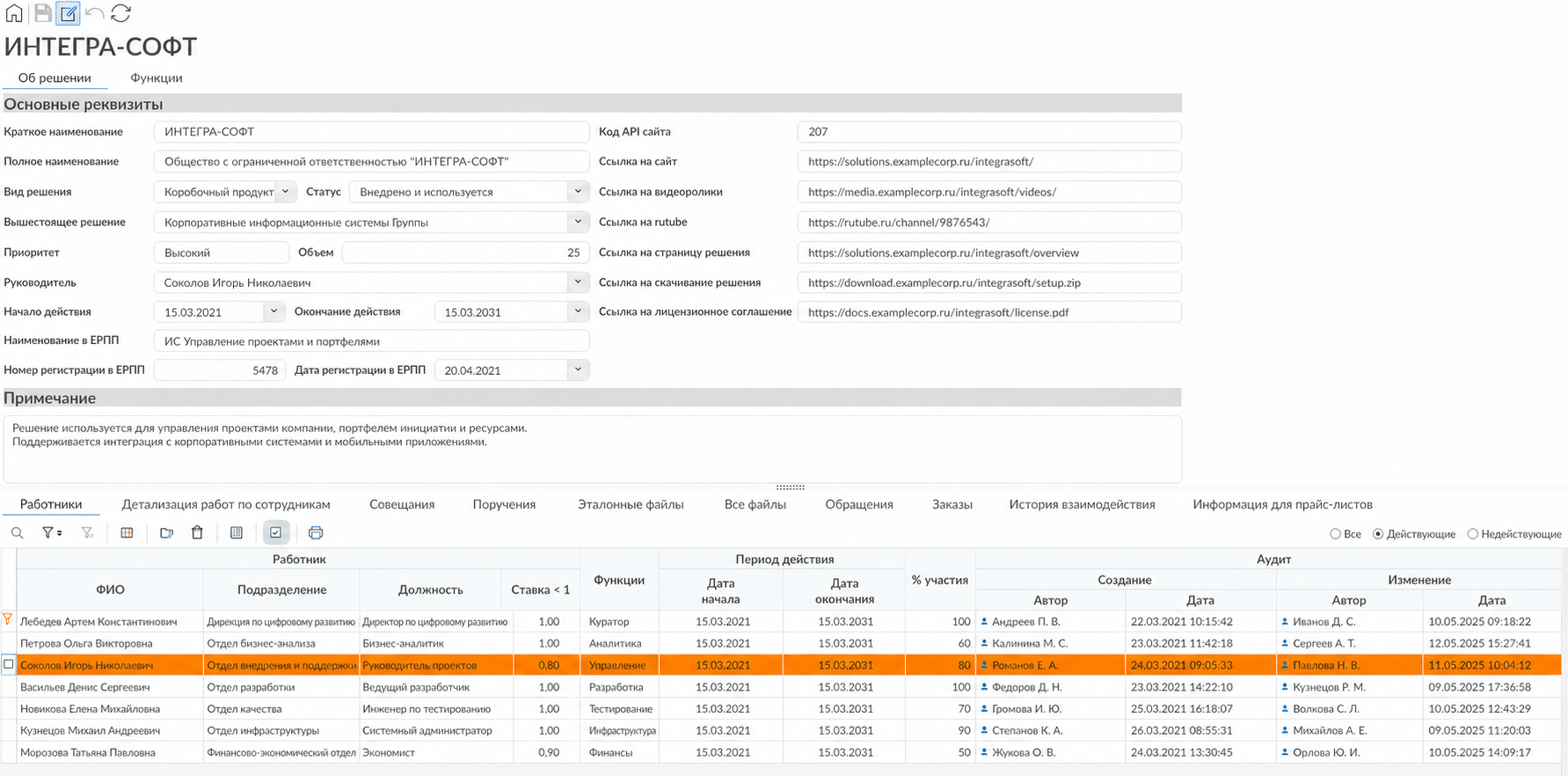Open the filter funnel in grid toolbar
The height and width of the screenshot is (776, 1568).
coord(47,533)
